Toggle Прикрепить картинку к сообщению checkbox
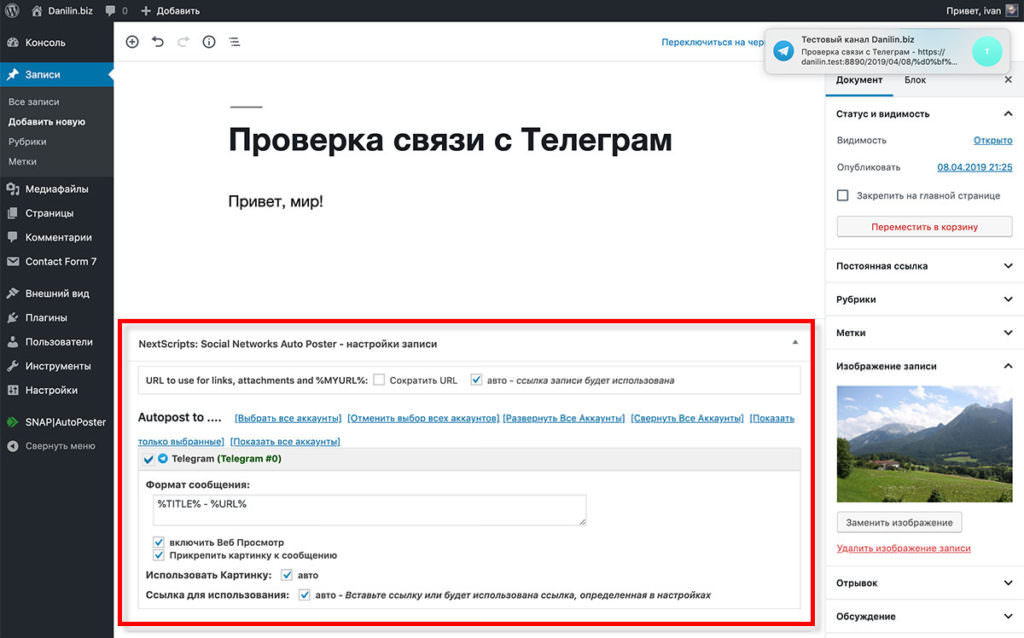Image resolution: width=1024 pixels, height=638 pixels. tap(159, 555)
